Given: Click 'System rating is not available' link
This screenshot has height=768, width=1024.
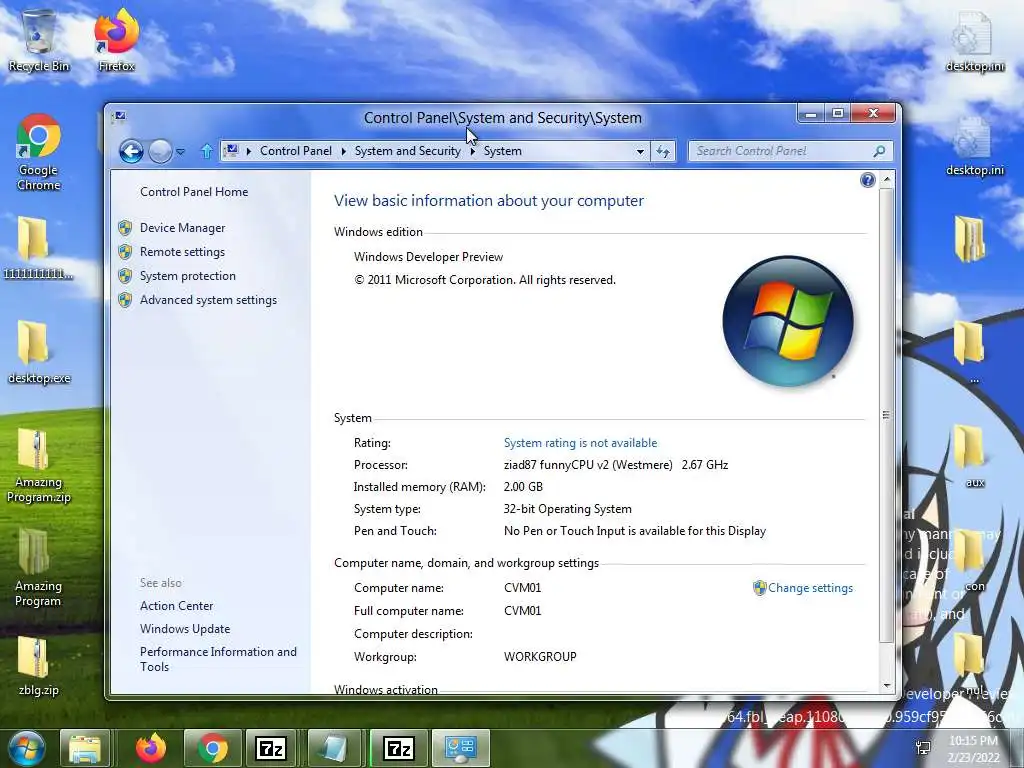Looking at the screenshot, I should pyautogui.click(x=581, y=443).
